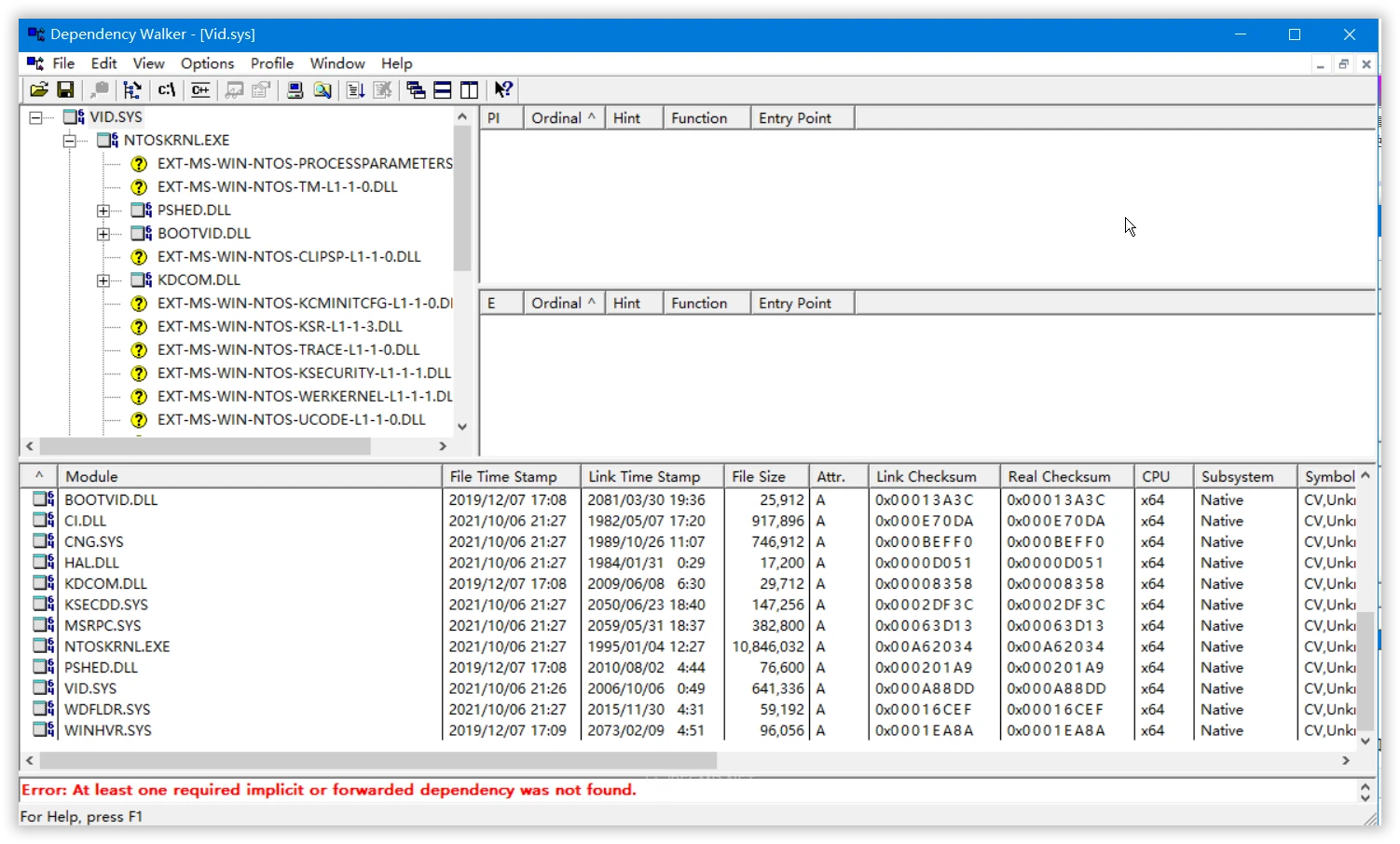Activate context-sensitive Help arrow icon
Image resolution: width=1400 pixels, height=844 pixels.
503,89
